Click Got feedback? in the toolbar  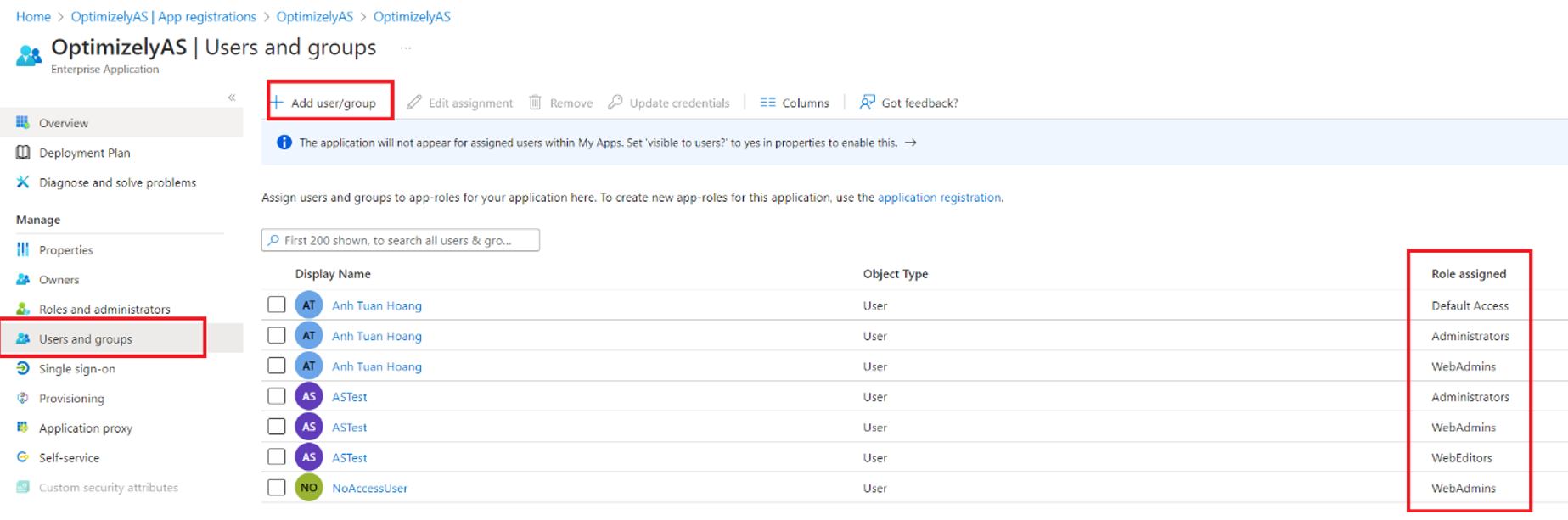909,103
